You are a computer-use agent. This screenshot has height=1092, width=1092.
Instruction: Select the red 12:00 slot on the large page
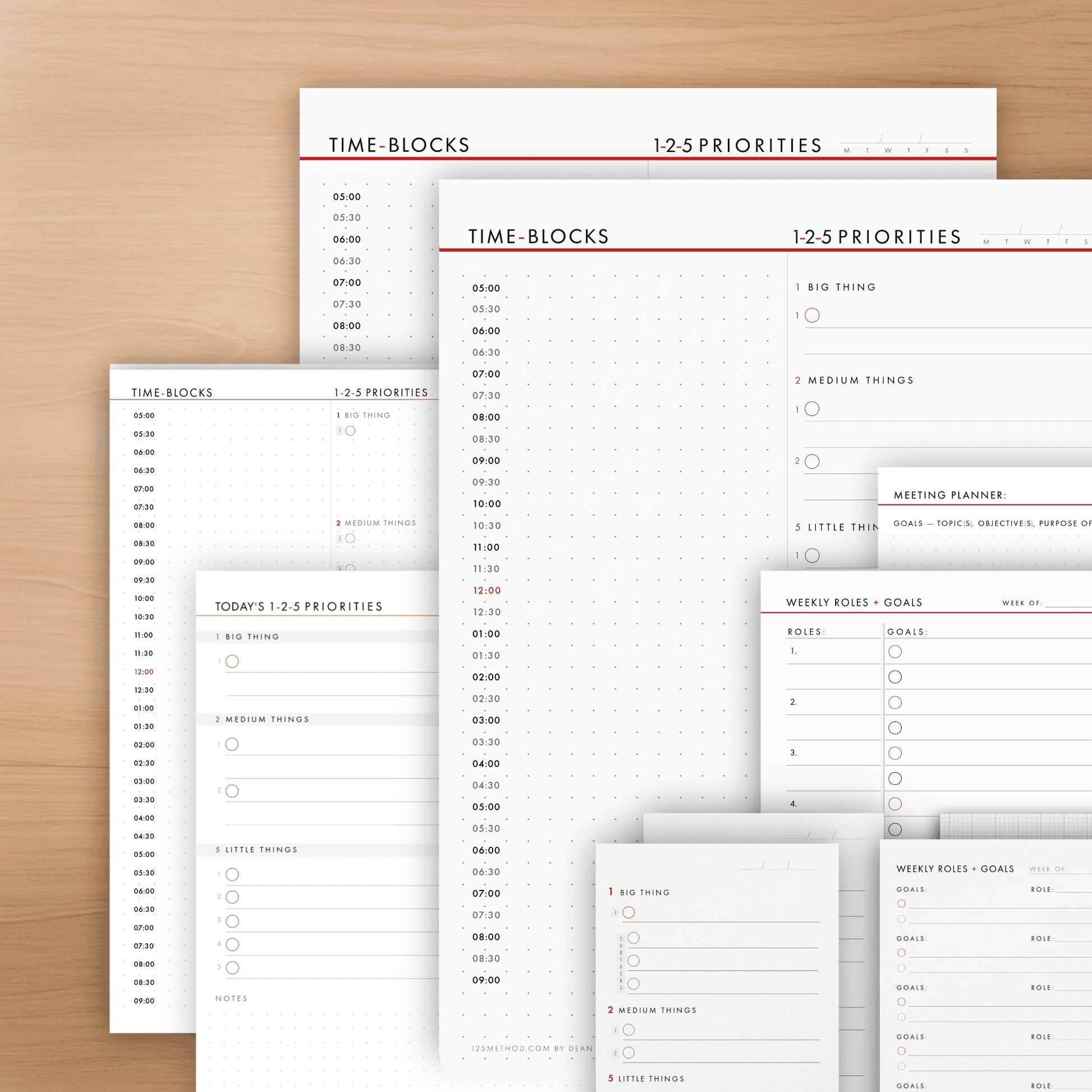[487, 591]
